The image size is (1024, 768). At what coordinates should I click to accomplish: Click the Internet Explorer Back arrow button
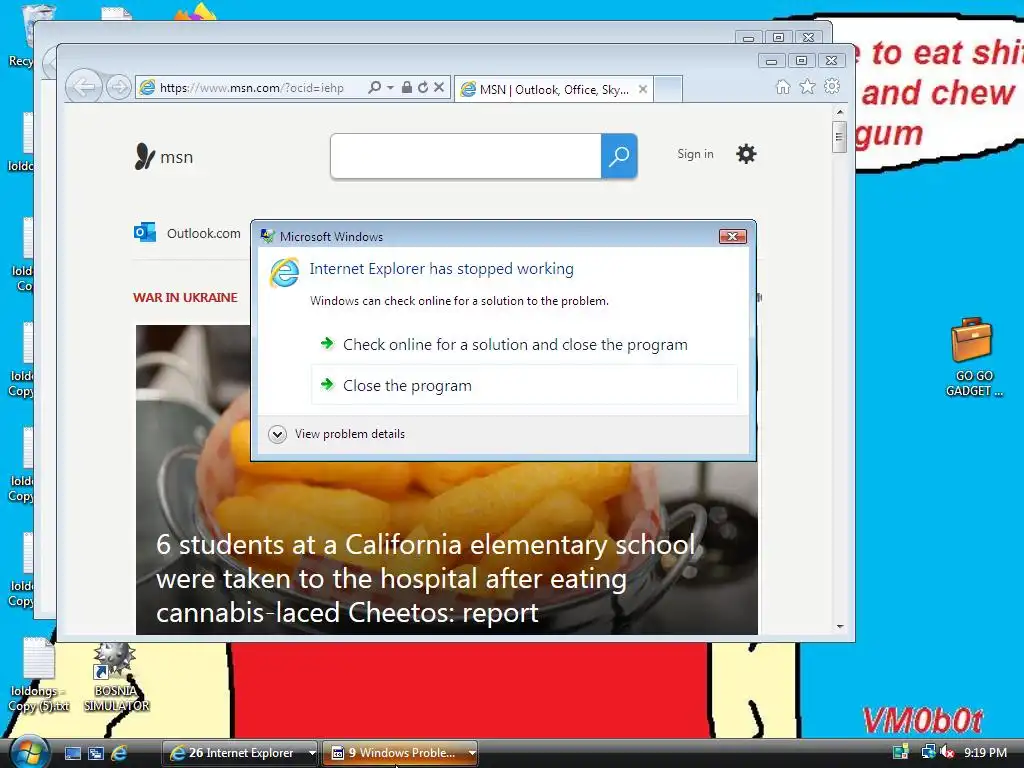click(84, 87)
